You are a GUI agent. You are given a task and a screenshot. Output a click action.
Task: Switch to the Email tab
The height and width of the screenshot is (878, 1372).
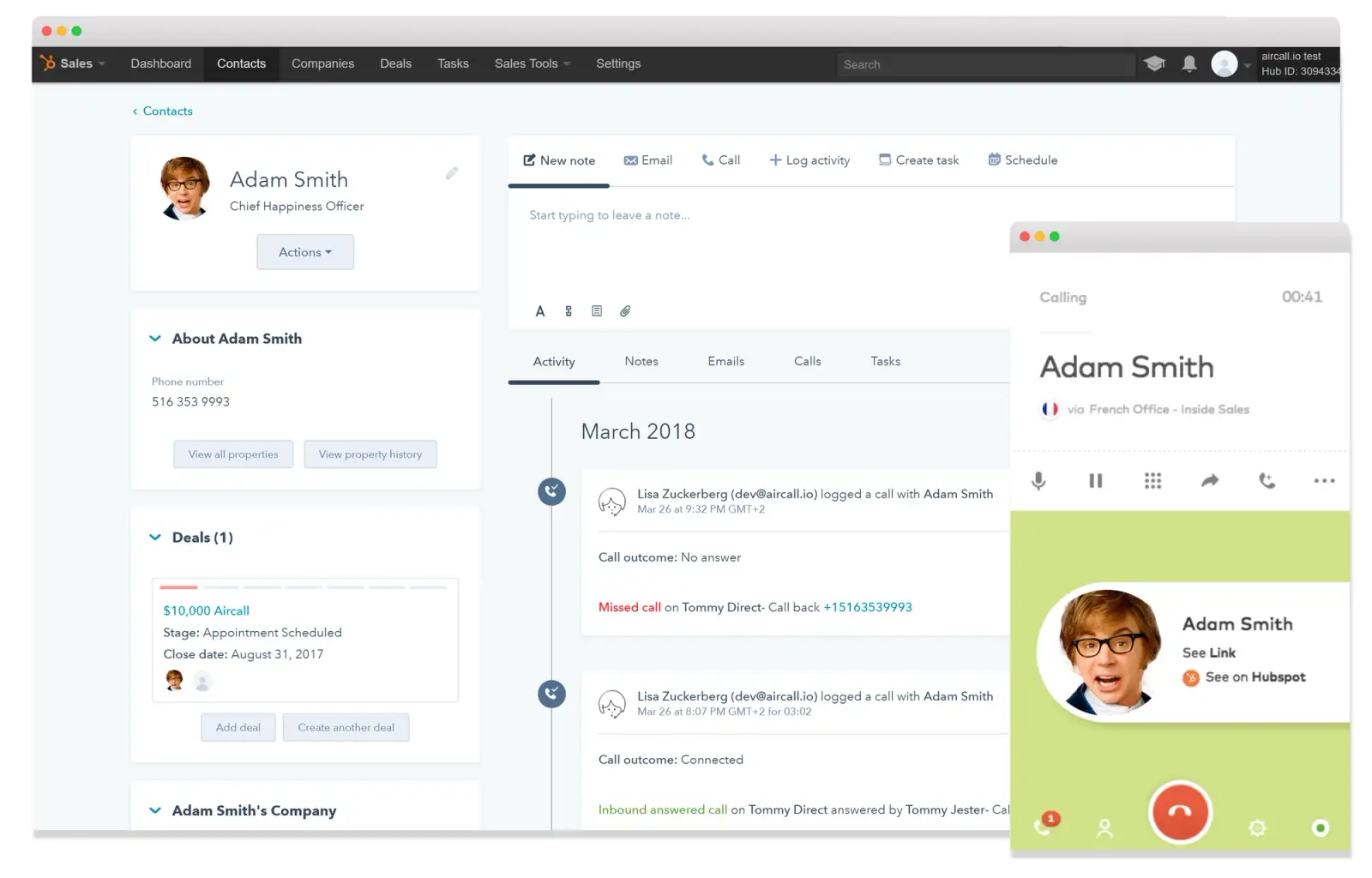click(x=648, y=160)
